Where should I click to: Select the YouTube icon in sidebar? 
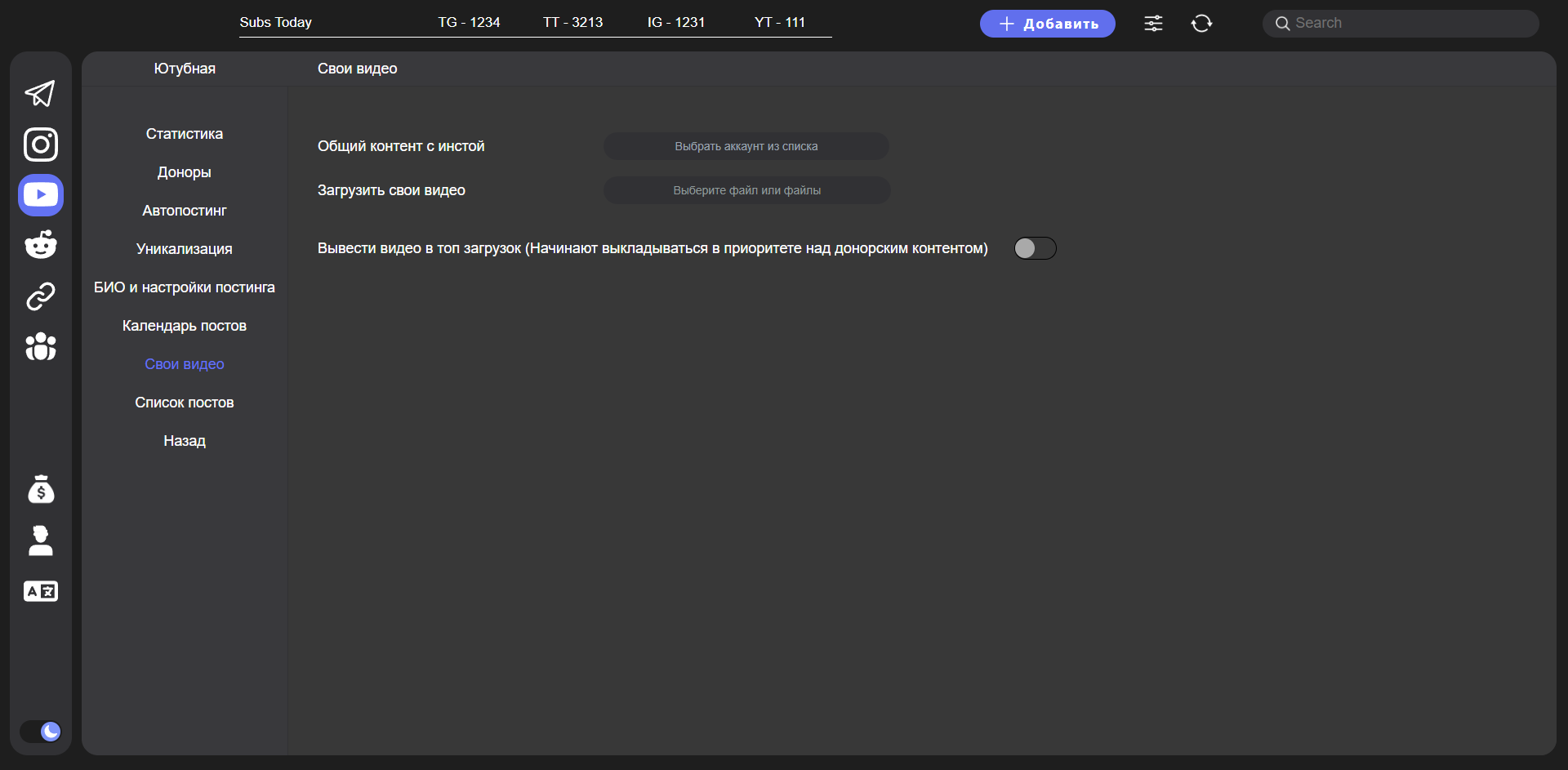click(41, 195)
